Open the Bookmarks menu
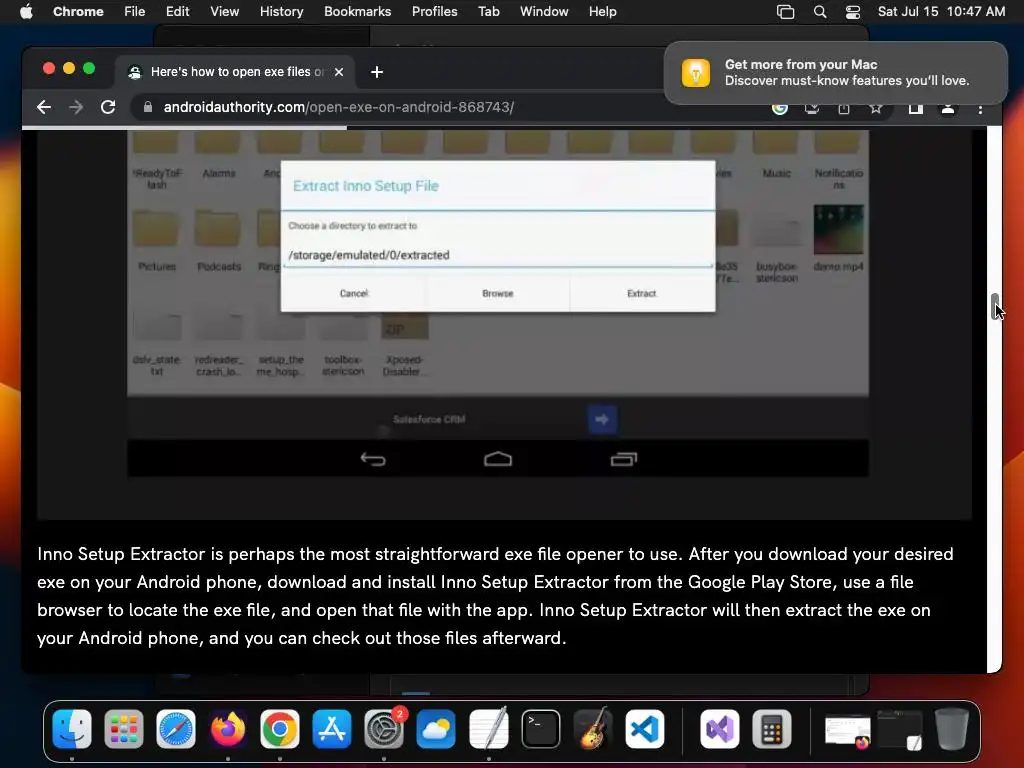 click(357, 12)
